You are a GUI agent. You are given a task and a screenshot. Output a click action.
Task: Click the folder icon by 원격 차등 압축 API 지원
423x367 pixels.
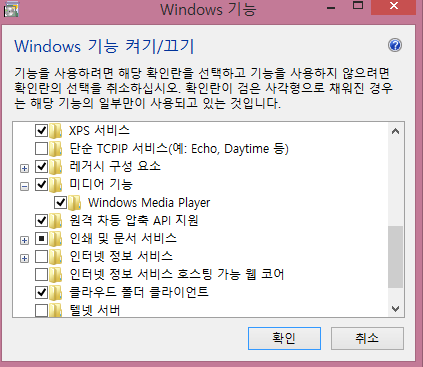click(56, 220)
